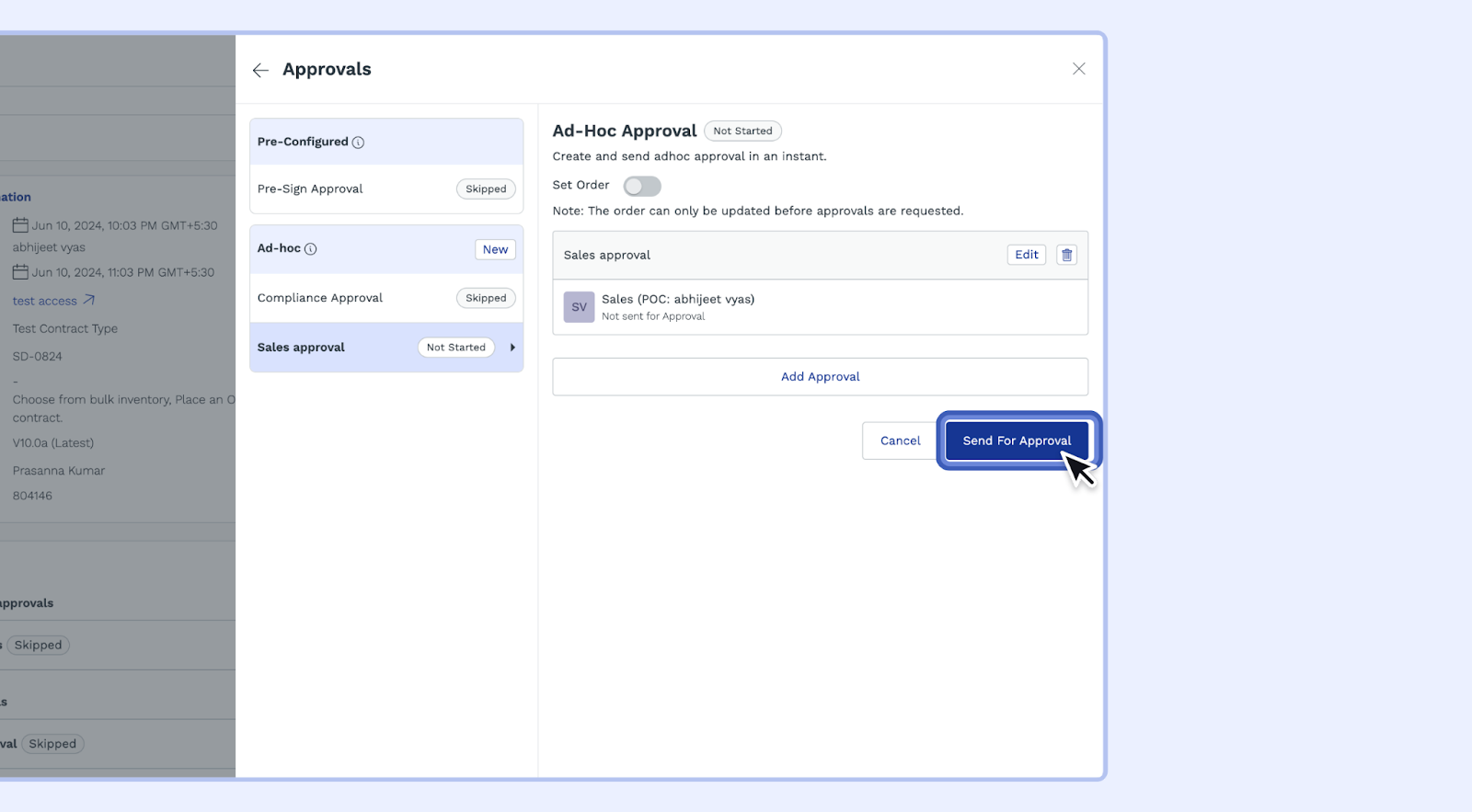This screenshot has height=812, width=1472.
Task: Click the SV avatar for Sales
Action: coord(579,307)
